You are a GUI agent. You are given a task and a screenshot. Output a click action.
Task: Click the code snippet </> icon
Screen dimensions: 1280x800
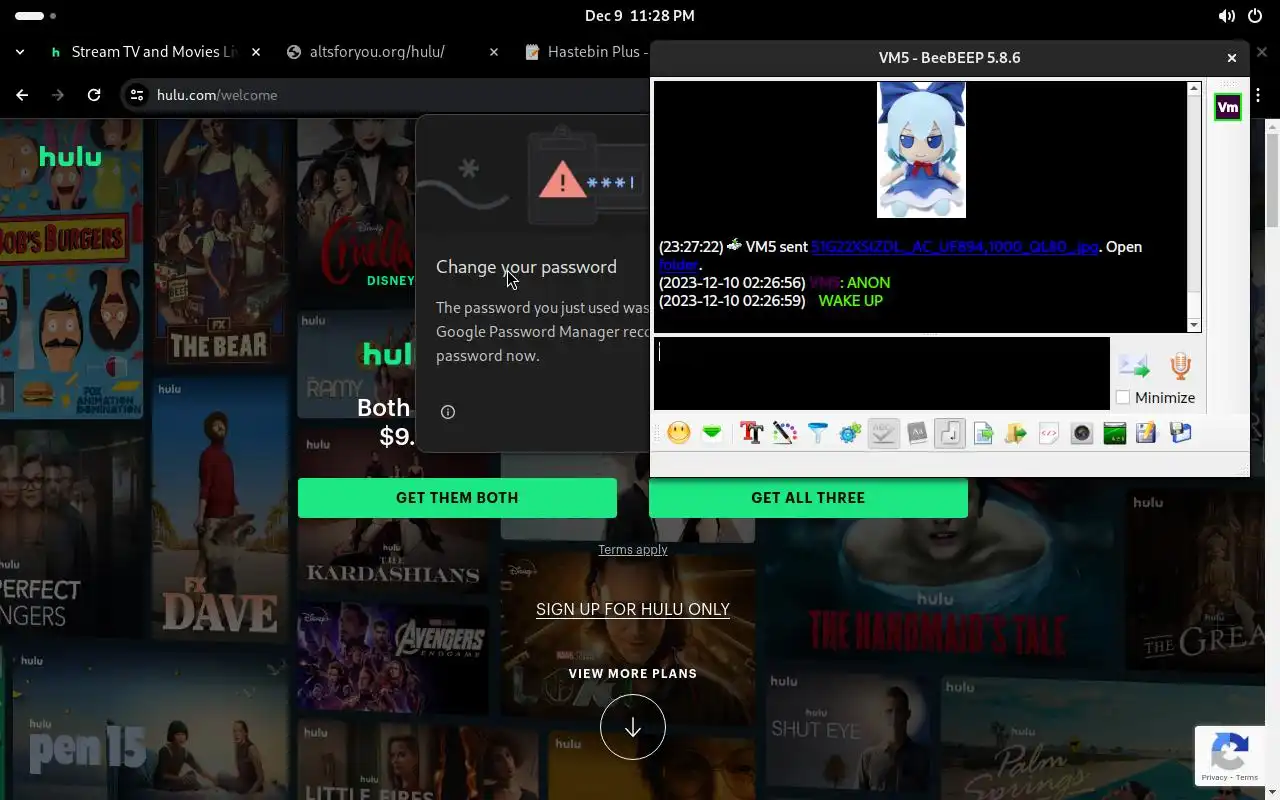pyautogui.click(x=1049, y=433)
